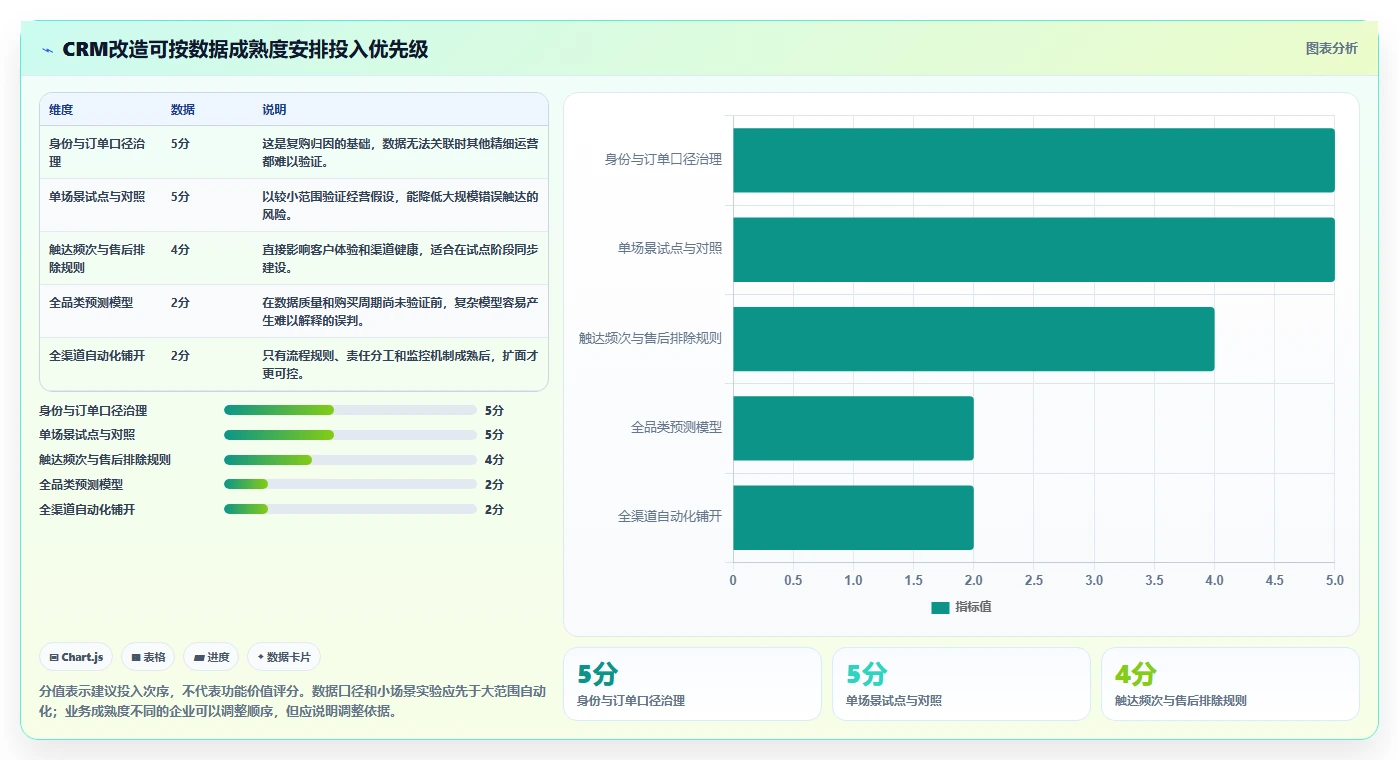Click the 全渠道自动化铺开 progress bar
The height and width of the screenshot is (760, 1399).
pyautogui.click(x=350, y=509)
